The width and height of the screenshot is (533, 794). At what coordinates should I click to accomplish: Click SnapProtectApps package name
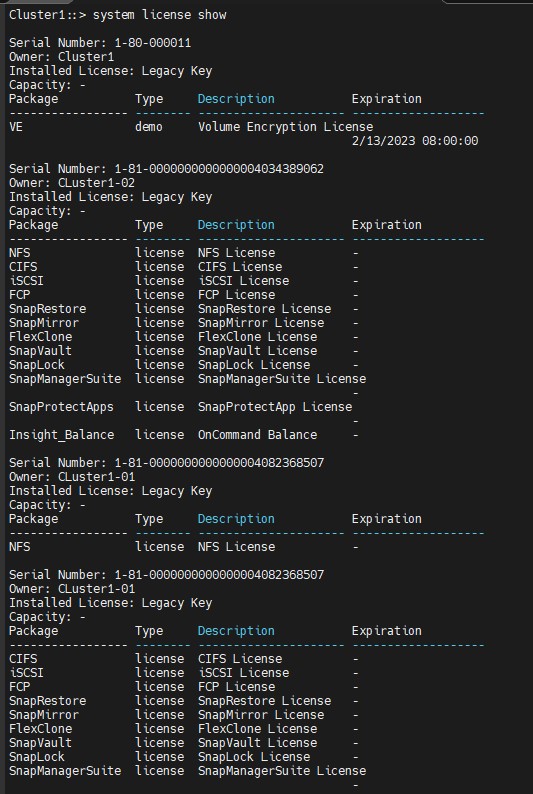[61, 407]
